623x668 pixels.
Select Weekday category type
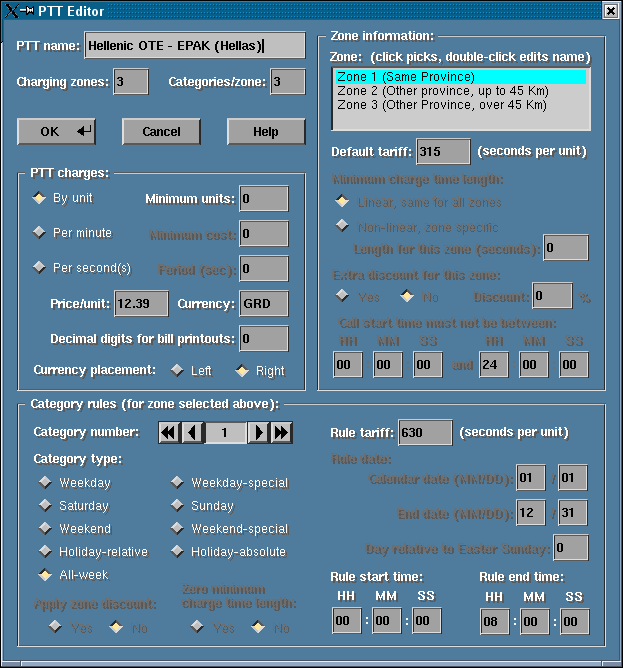tap(45, 483)
